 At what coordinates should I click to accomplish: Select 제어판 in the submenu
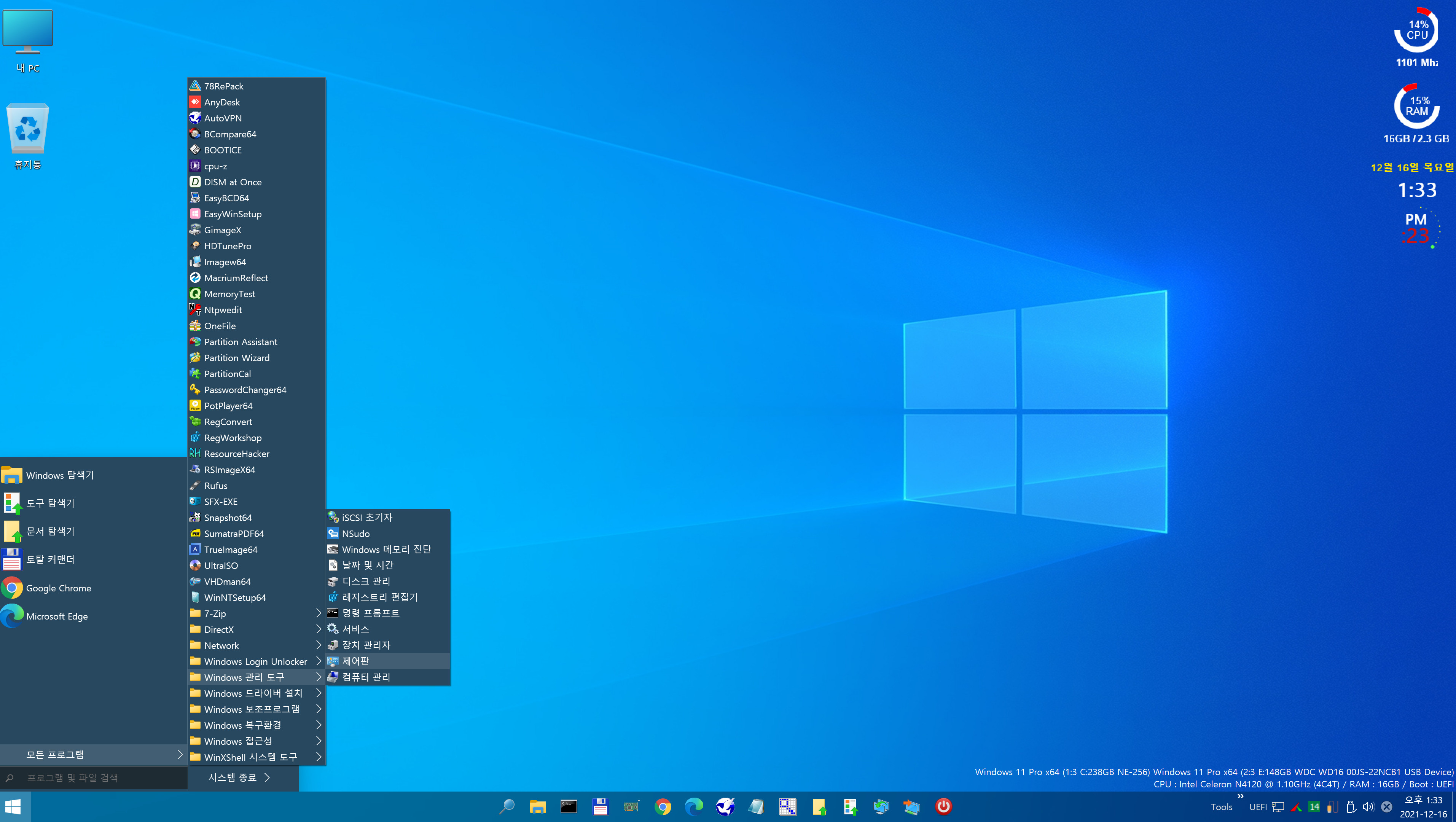(388, 661)
